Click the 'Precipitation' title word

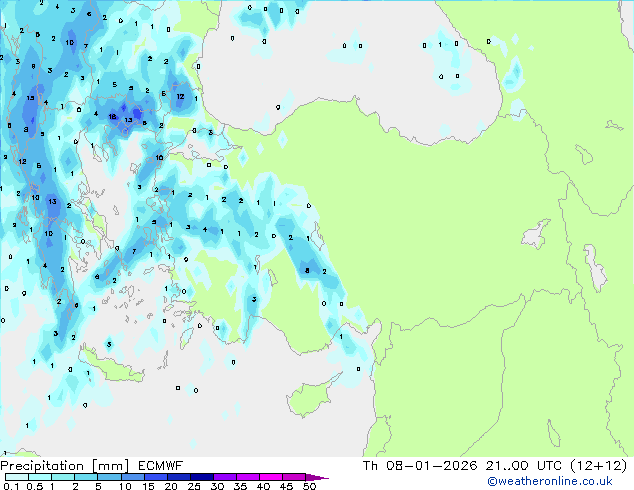click(x=42, y=466)
